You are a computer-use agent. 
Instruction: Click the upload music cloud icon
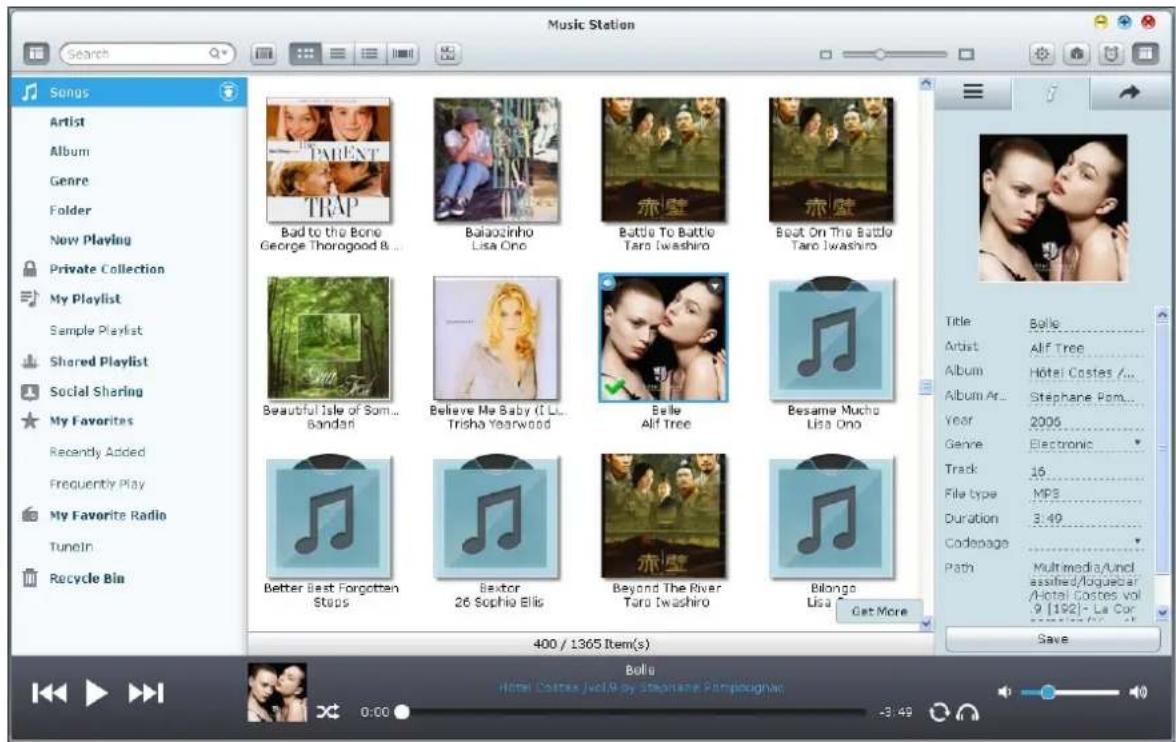pyautogui.click(x=1076, y=53)
